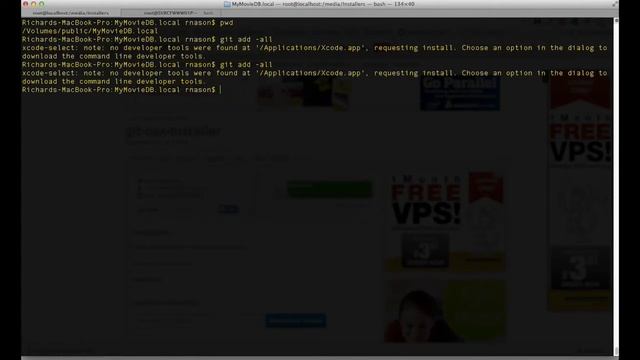Minimize the Terminal window with the yellow button
This screenshot has width=640, height=360.
click(33, 4)
